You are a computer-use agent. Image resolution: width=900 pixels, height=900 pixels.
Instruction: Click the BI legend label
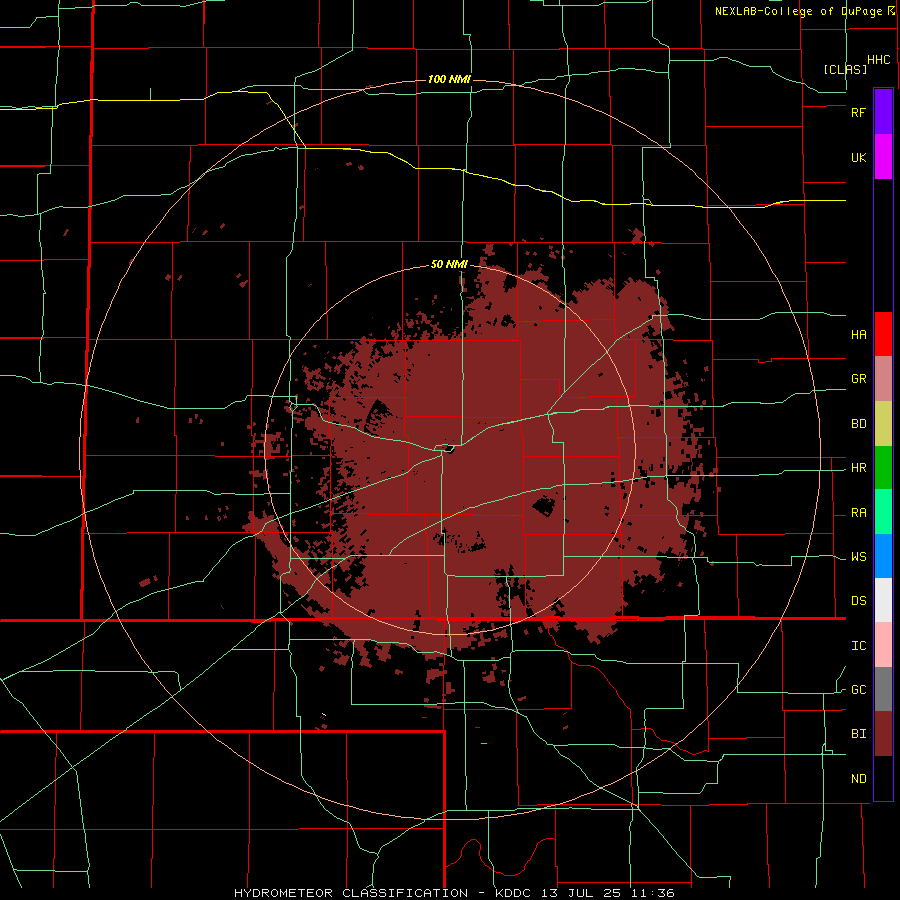click(x=859, y=734)
